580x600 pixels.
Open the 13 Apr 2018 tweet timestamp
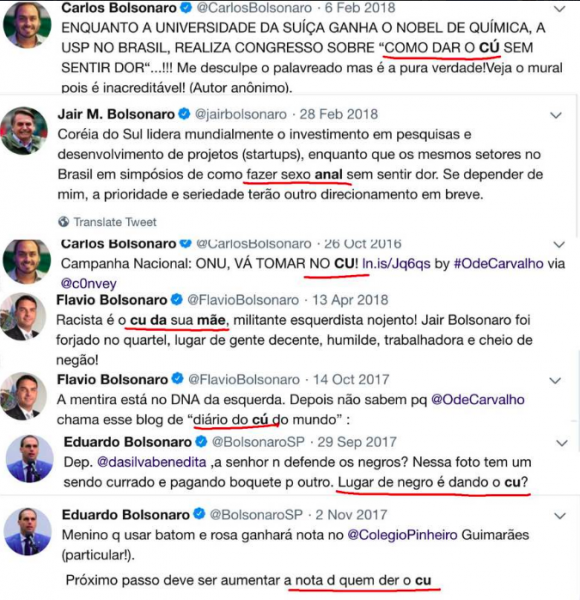(350, 300)
